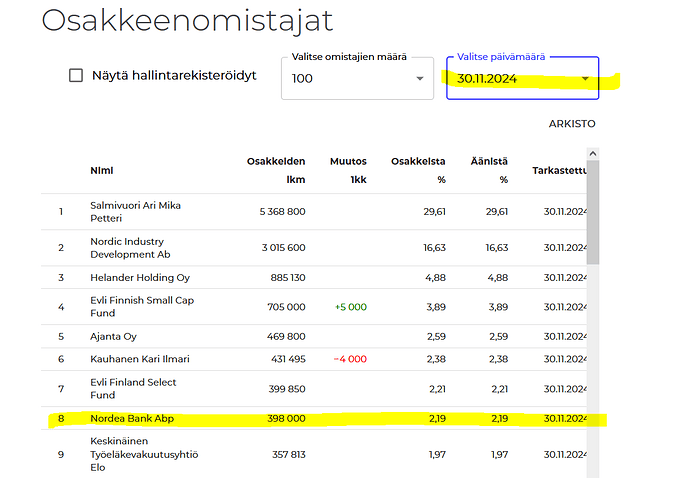Click the rank number 1 cell

[x=61, y=212]
